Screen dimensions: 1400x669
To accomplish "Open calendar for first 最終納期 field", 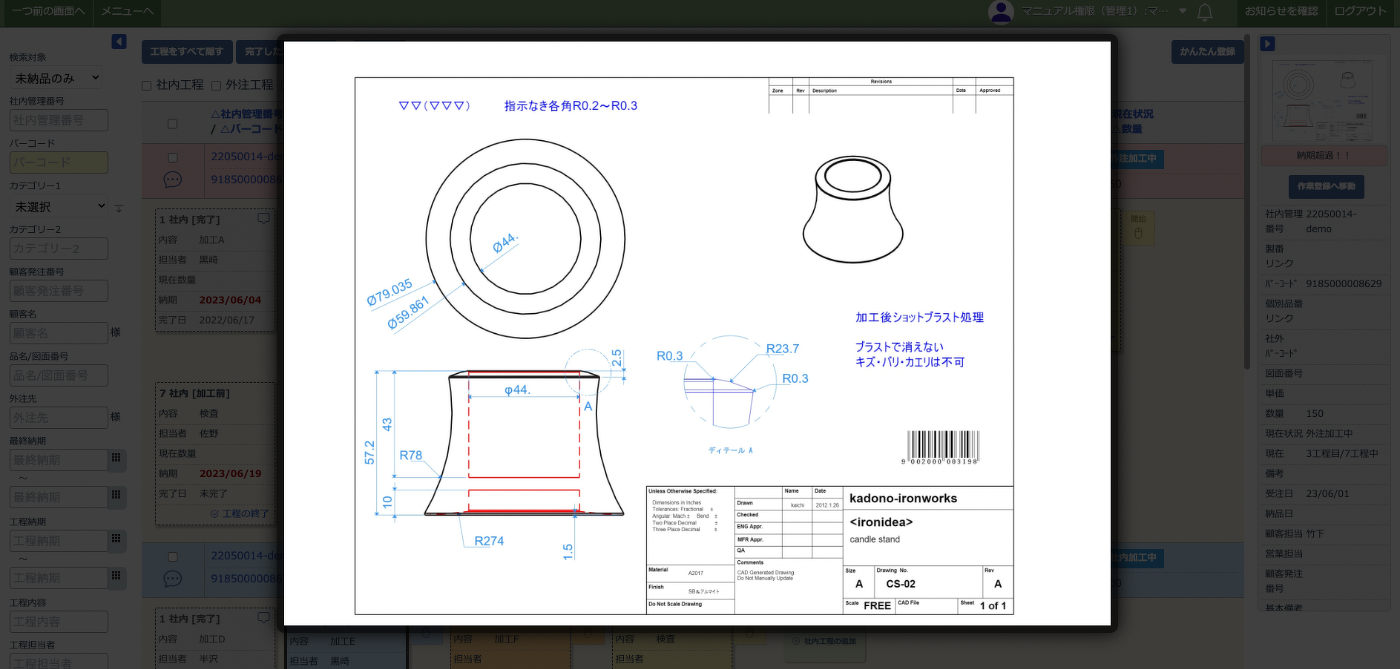I will pyautogui.click(x=116, y=459).
